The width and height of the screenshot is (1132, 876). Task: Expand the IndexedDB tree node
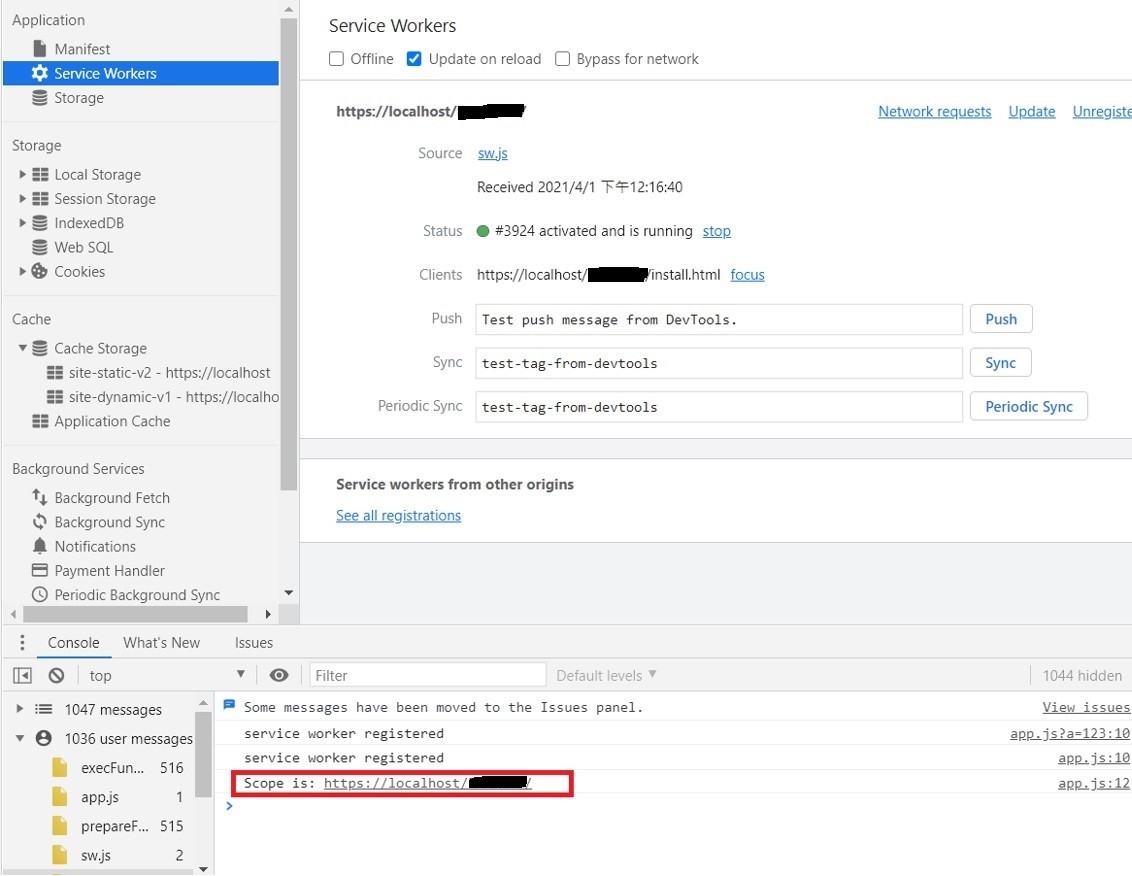(x=22, y=222)
